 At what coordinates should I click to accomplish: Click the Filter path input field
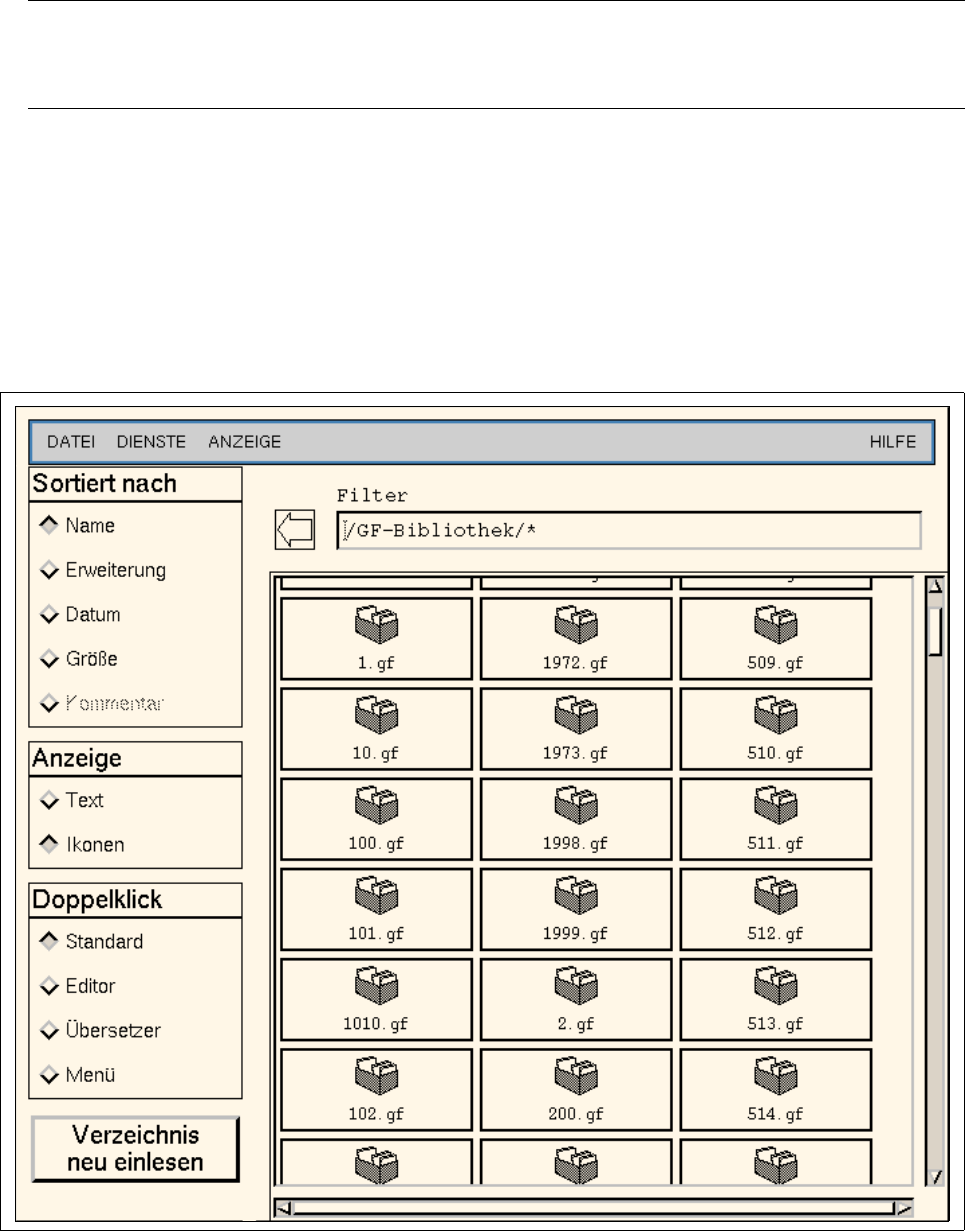pyautogui.click(x=628, y=531)
